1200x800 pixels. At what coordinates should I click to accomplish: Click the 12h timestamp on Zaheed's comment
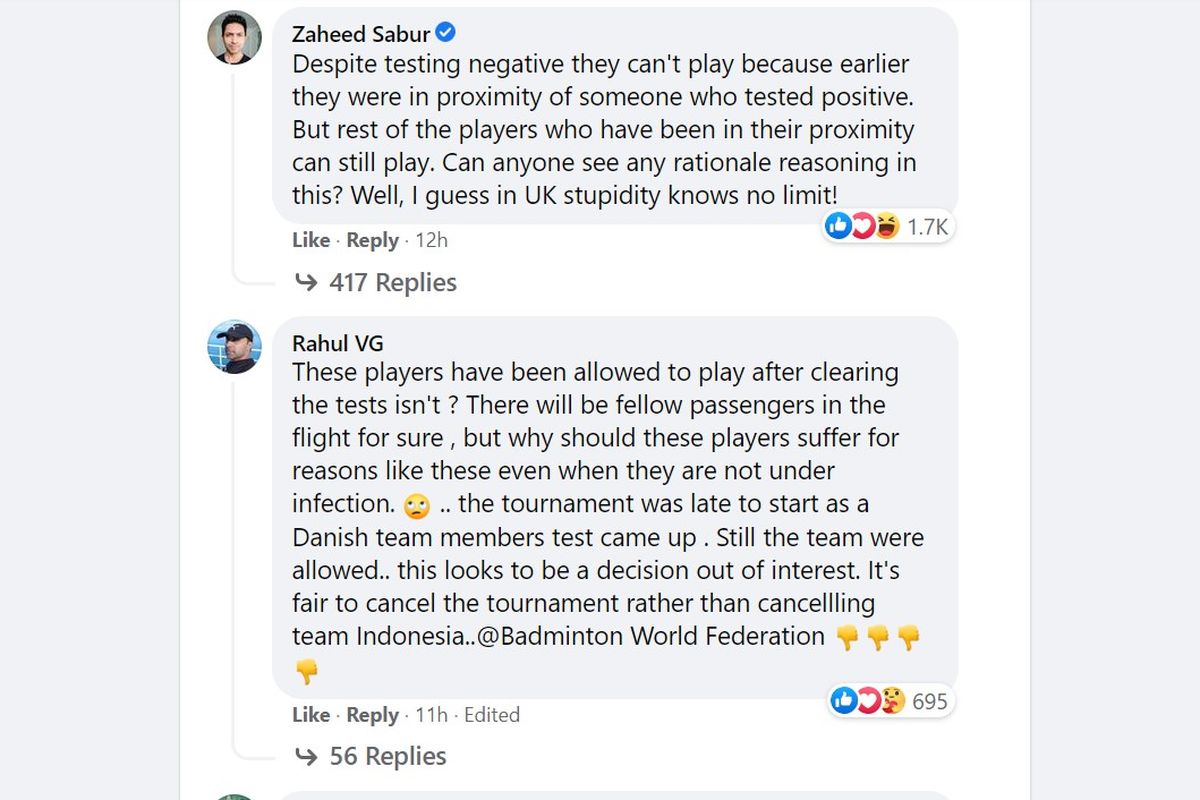pos(431,240)
